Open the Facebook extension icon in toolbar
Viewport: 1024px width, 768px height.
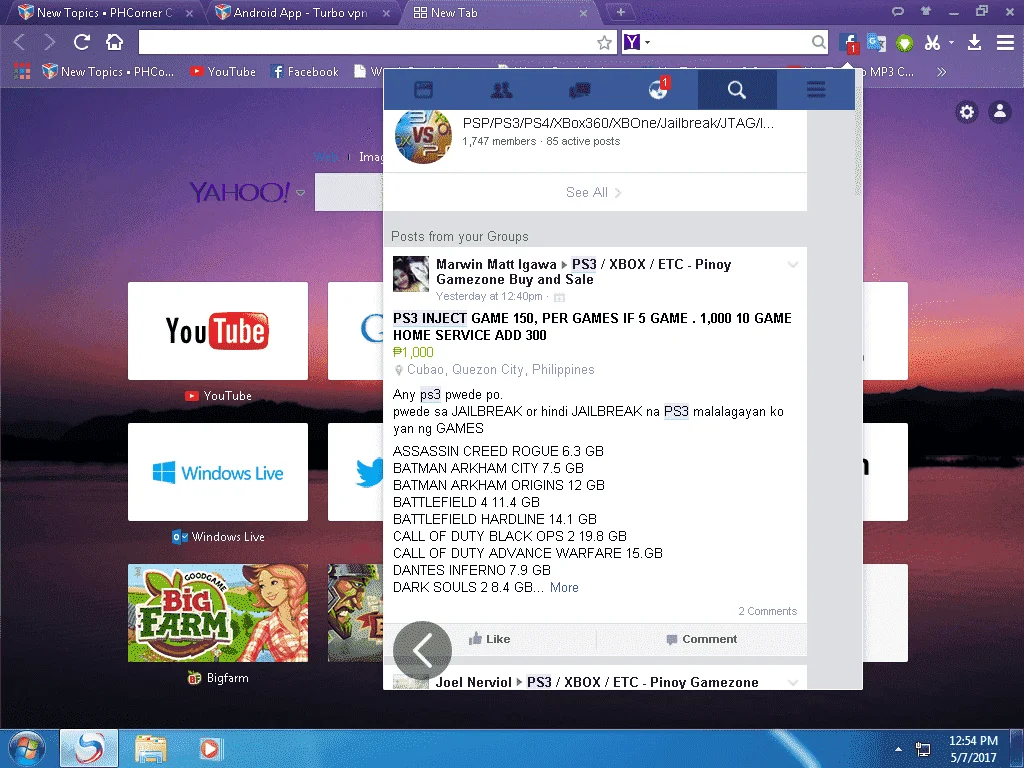coord(848,43)
